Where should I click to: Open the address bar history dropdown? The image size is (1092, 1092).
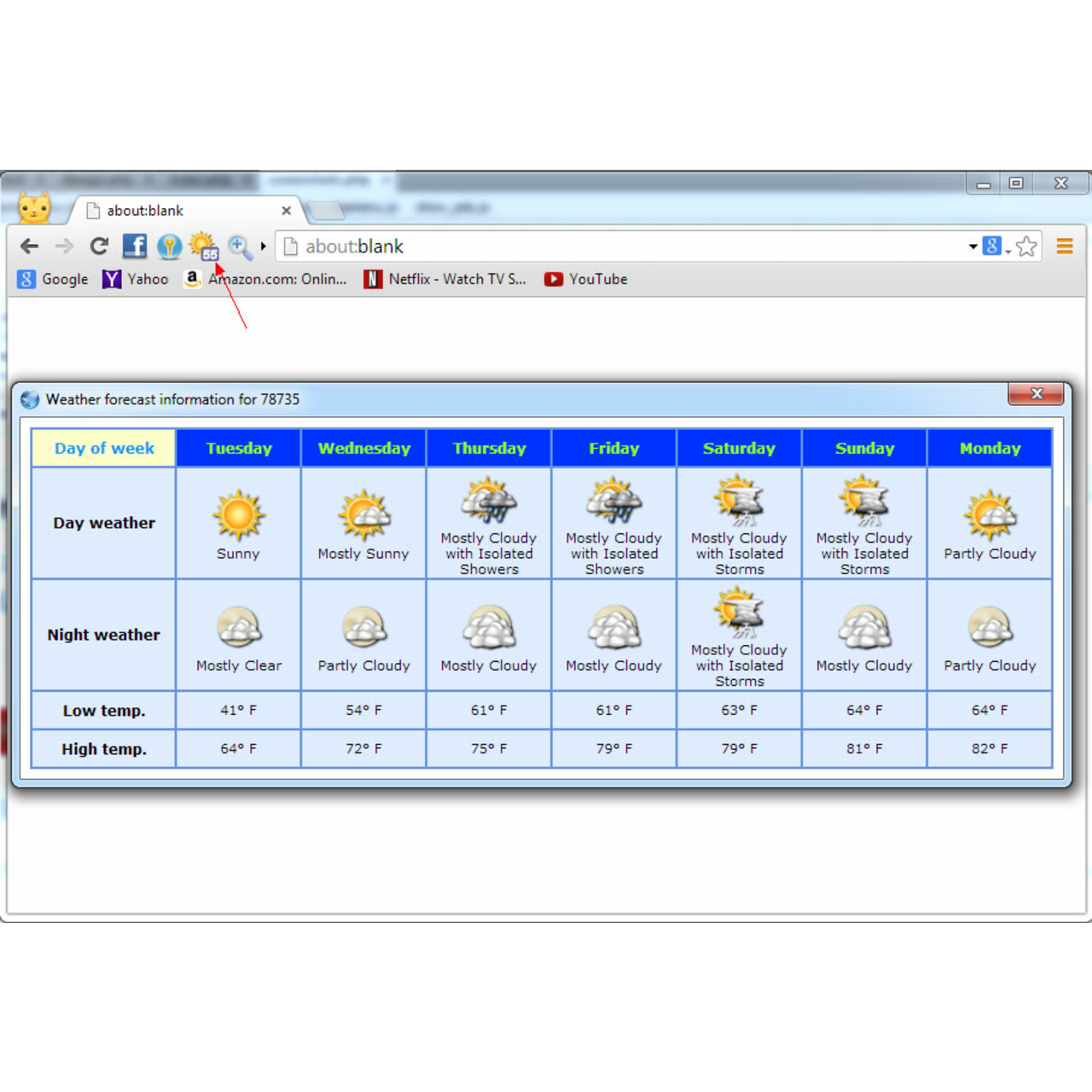click(x=973, y=247)
